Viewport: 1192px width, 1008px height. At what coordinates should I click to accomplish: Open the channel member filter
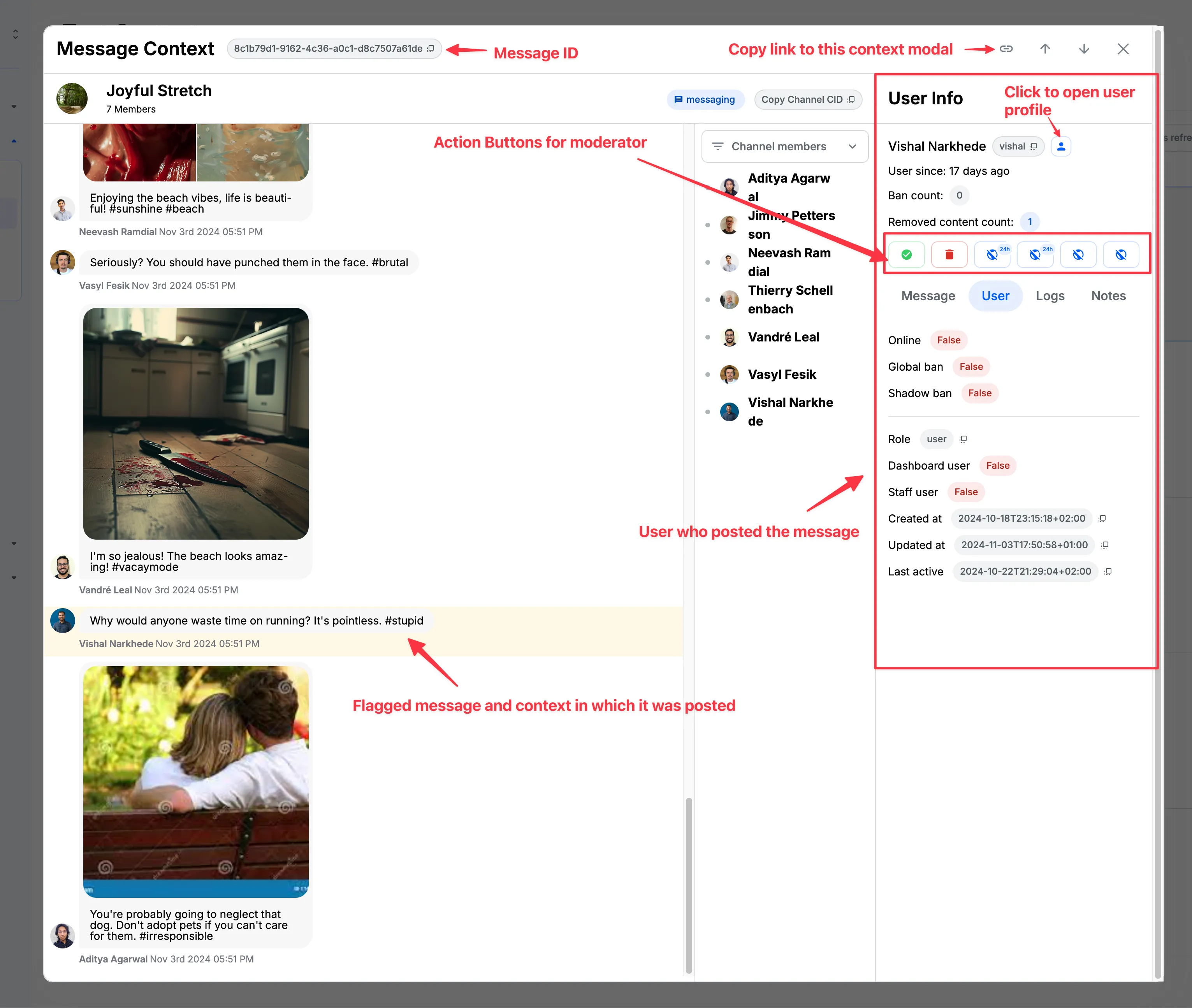718,146
